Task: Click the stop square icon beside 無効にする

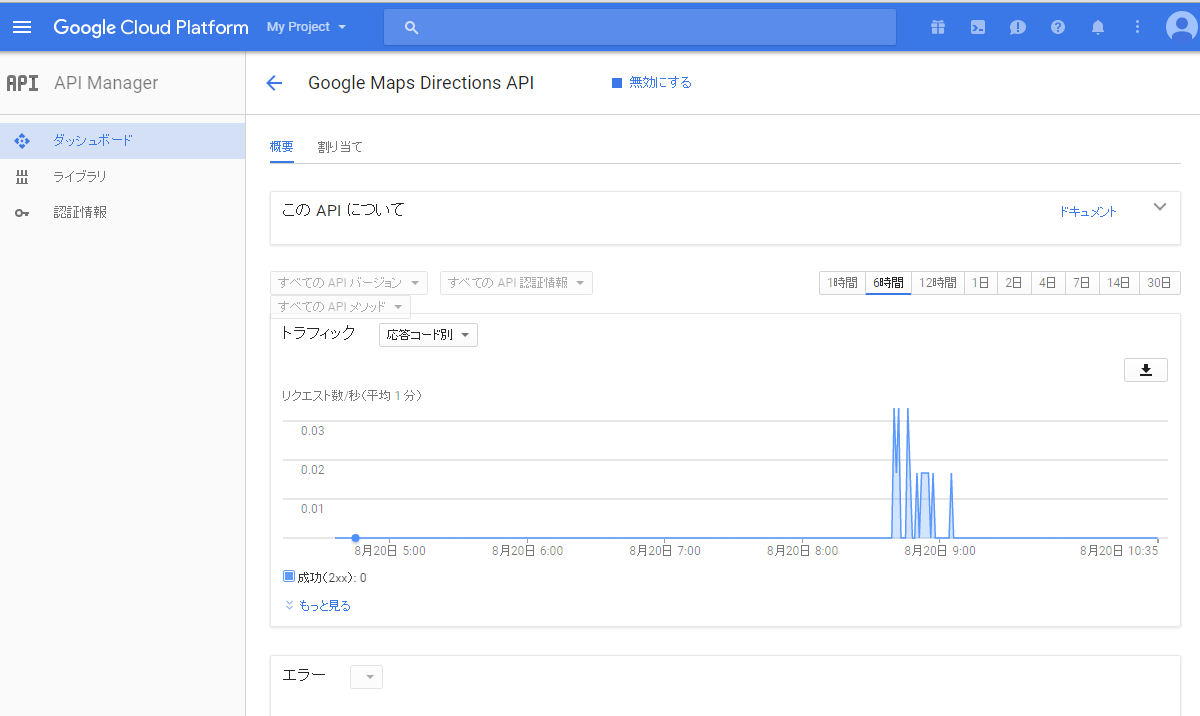Action: [x=617, y=83]
